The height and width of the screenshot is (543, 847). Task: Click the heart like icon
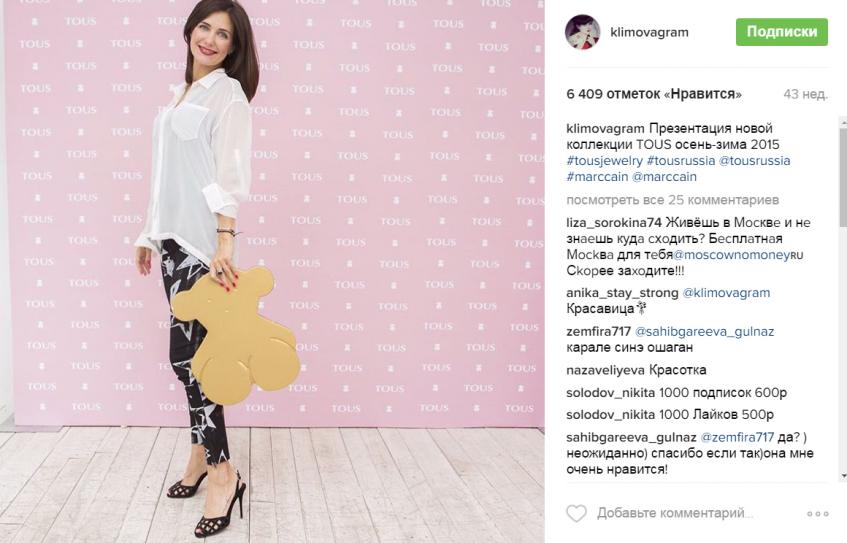(x=576, y=513)
